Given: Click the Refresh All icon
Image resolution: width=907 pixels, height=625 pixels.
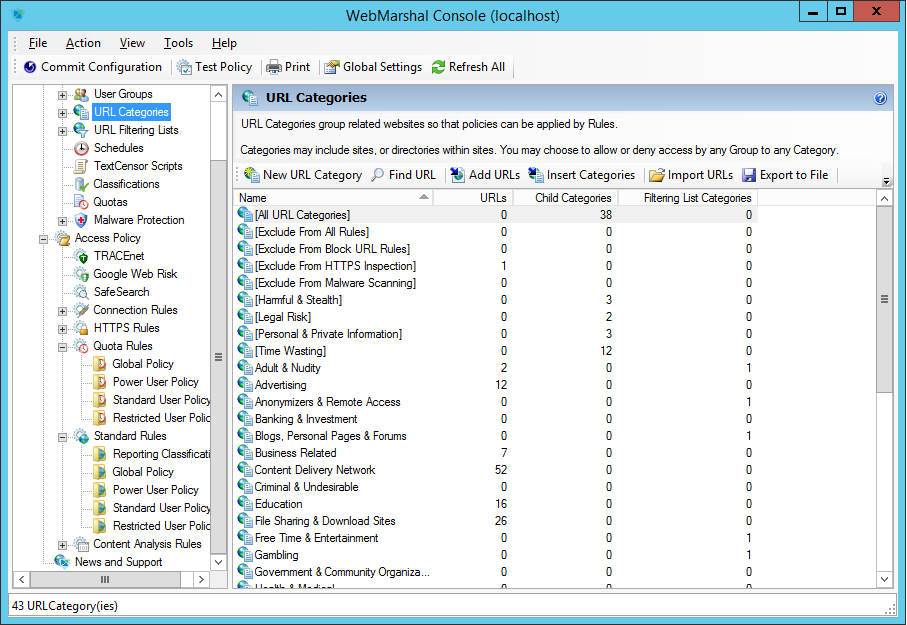Looking at the screenshot, I should pyautogui.click(x=438, y=67).
